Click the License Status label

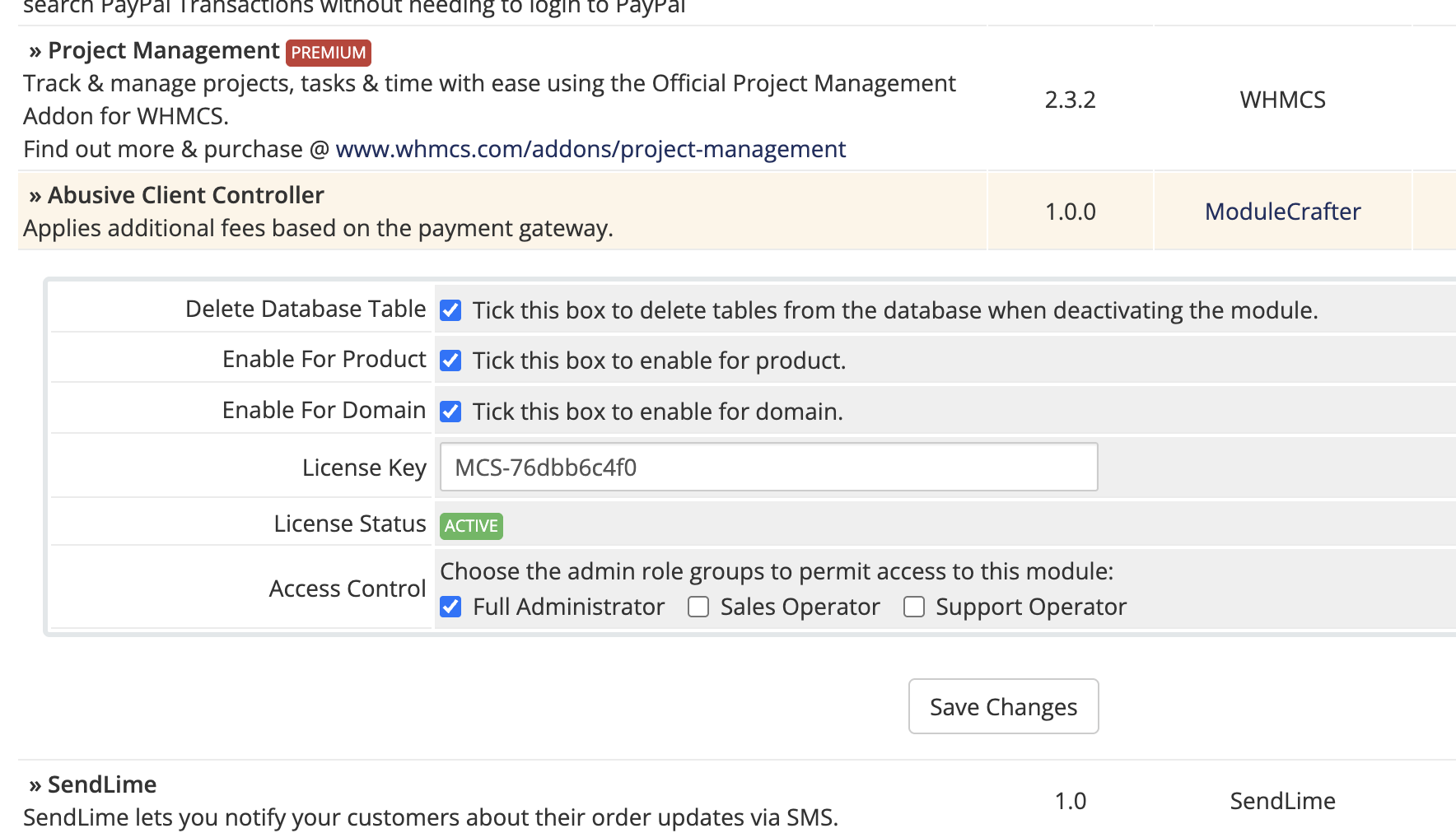pyautogui.click(x=350, y=524)
